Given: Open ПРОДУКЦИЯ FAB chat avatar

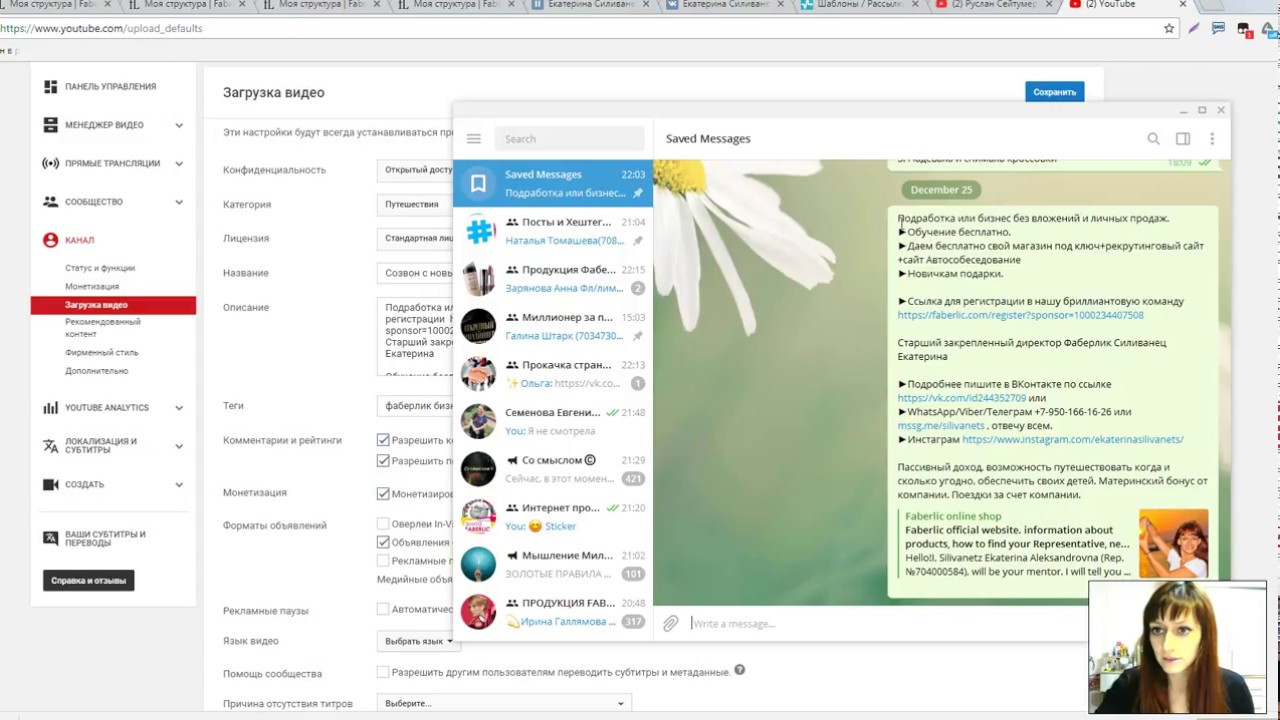Looking at the screenshot, I should [478, 612].
